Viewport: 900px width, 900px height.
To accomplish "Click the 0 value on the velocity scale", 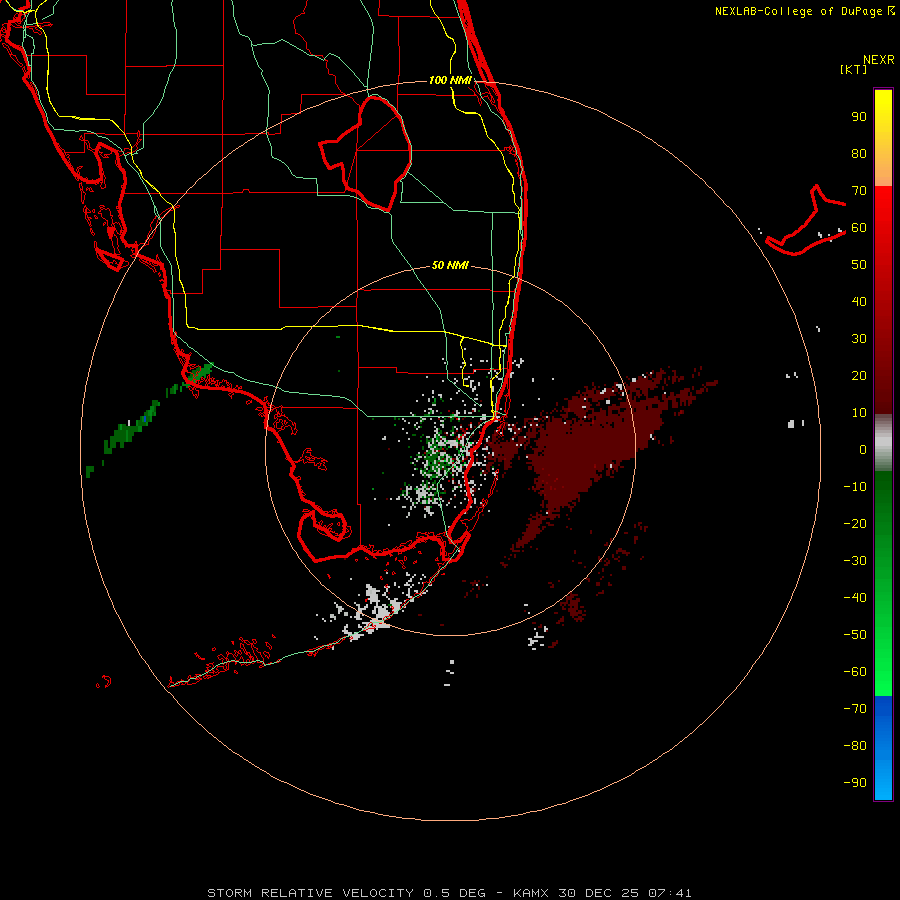I will (863, 450).
